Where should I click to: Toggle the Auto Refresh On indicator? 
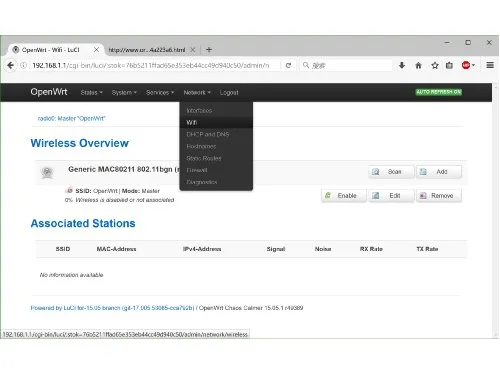(x=439, y=92)
